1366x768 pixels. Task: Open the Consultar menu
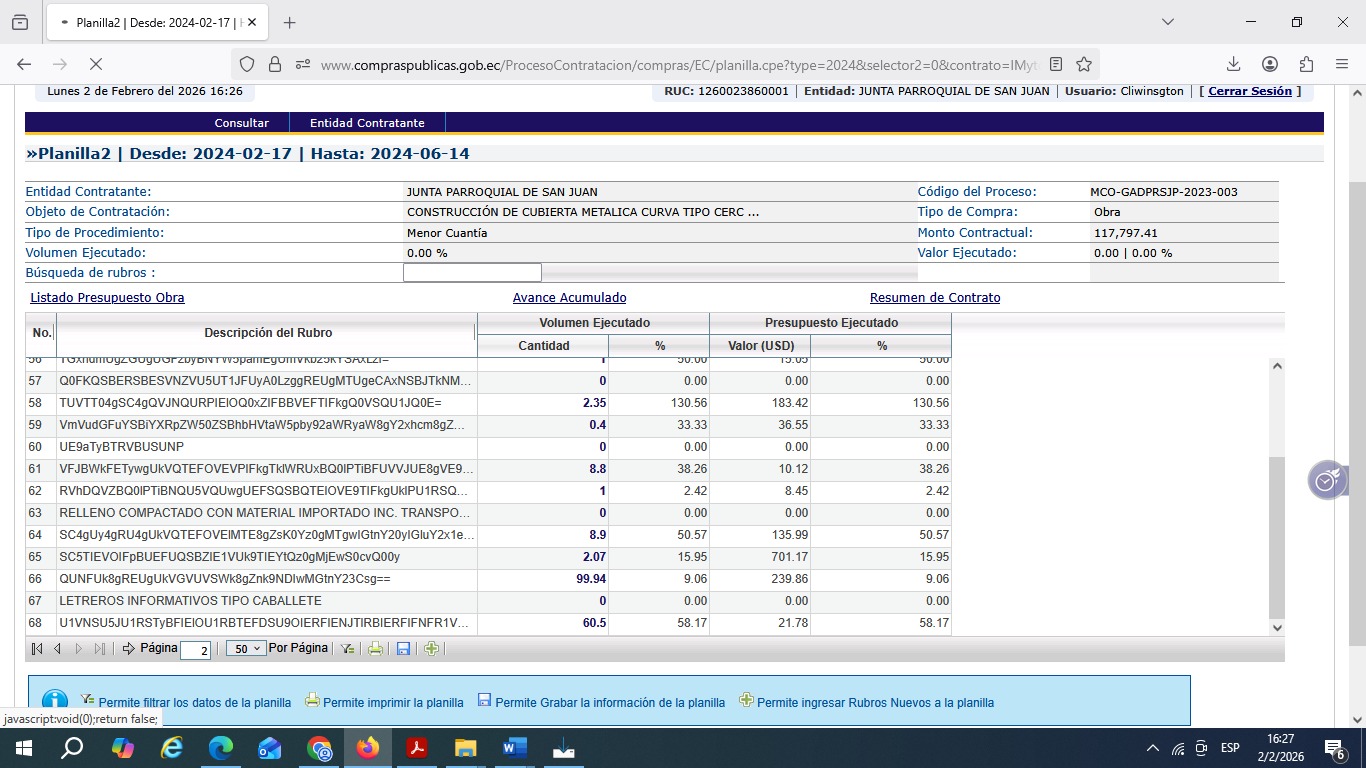241,123
